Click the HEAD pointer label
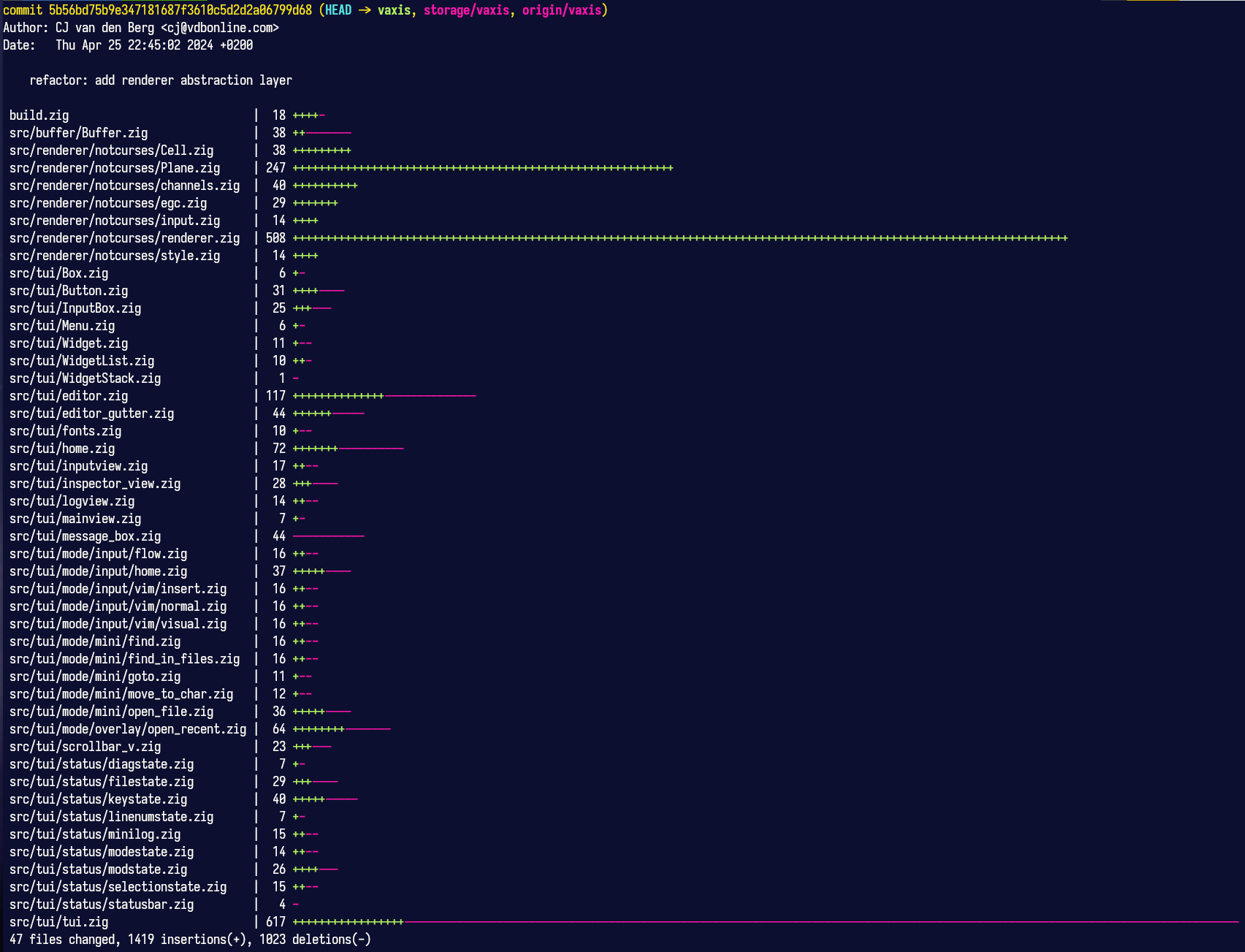The width and height of the screenshot is (1245, 952). (338, 10)
